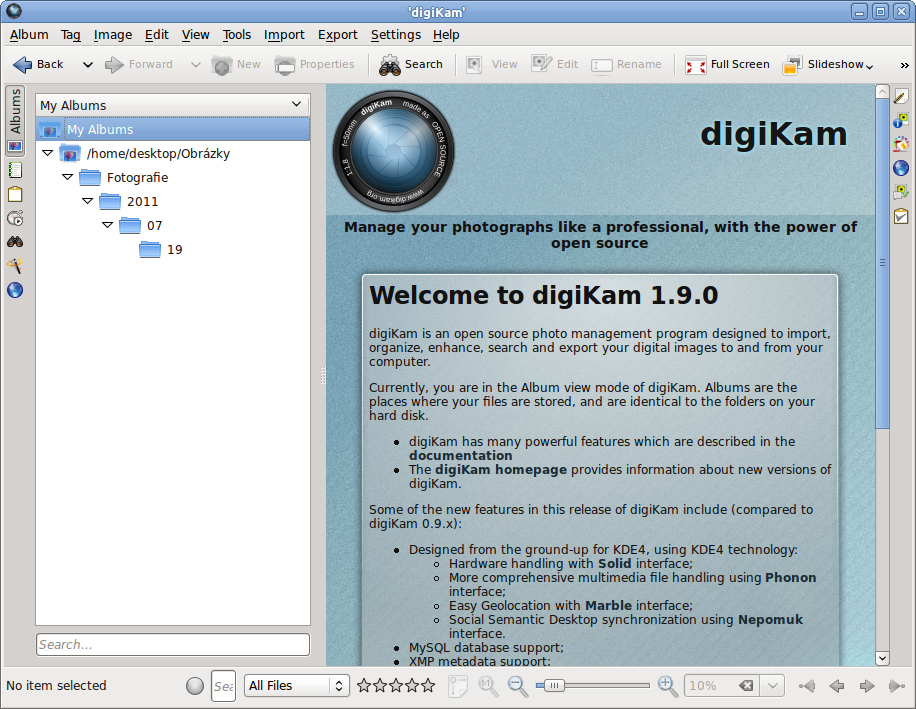Click the Edit toolbar button with pencil icon
Screen dimensions: 916x709
point(555,64)
